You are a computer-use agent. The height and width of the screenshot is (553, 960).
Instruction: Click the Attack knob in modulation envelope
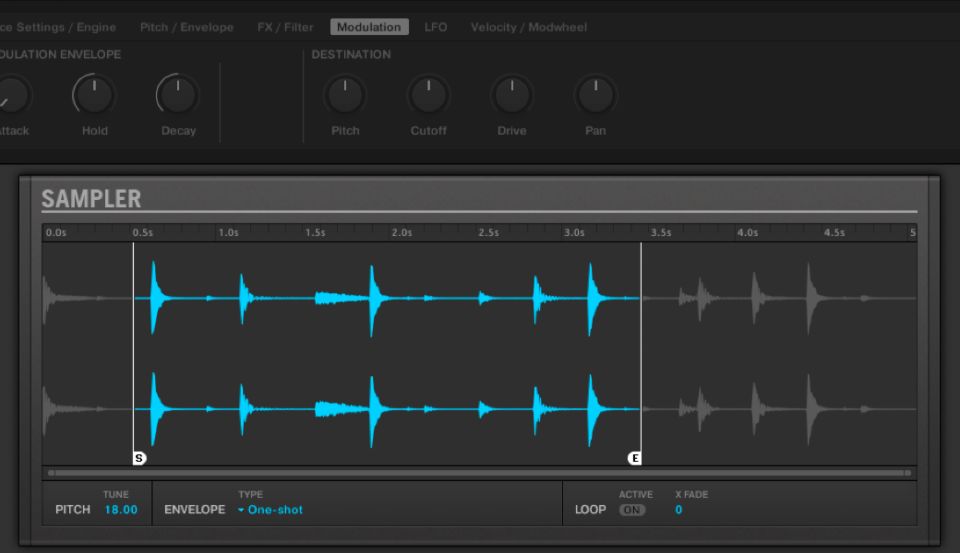click(10, 96)
